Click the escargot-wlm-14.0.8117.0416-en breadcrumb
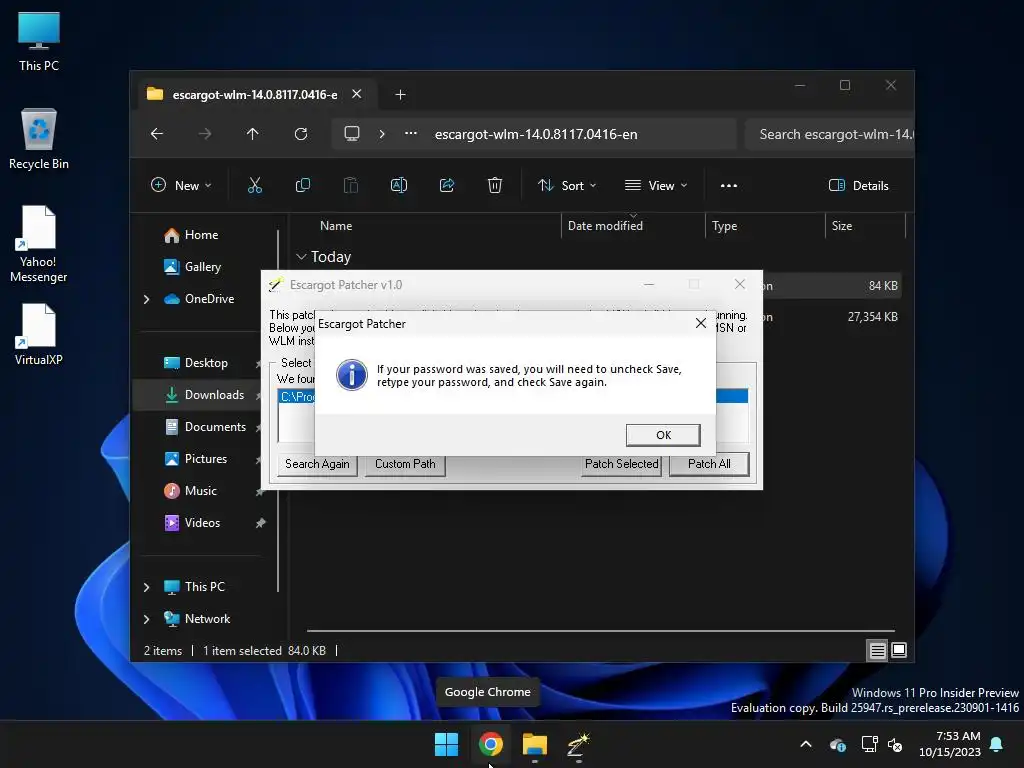 pos(536,134)
